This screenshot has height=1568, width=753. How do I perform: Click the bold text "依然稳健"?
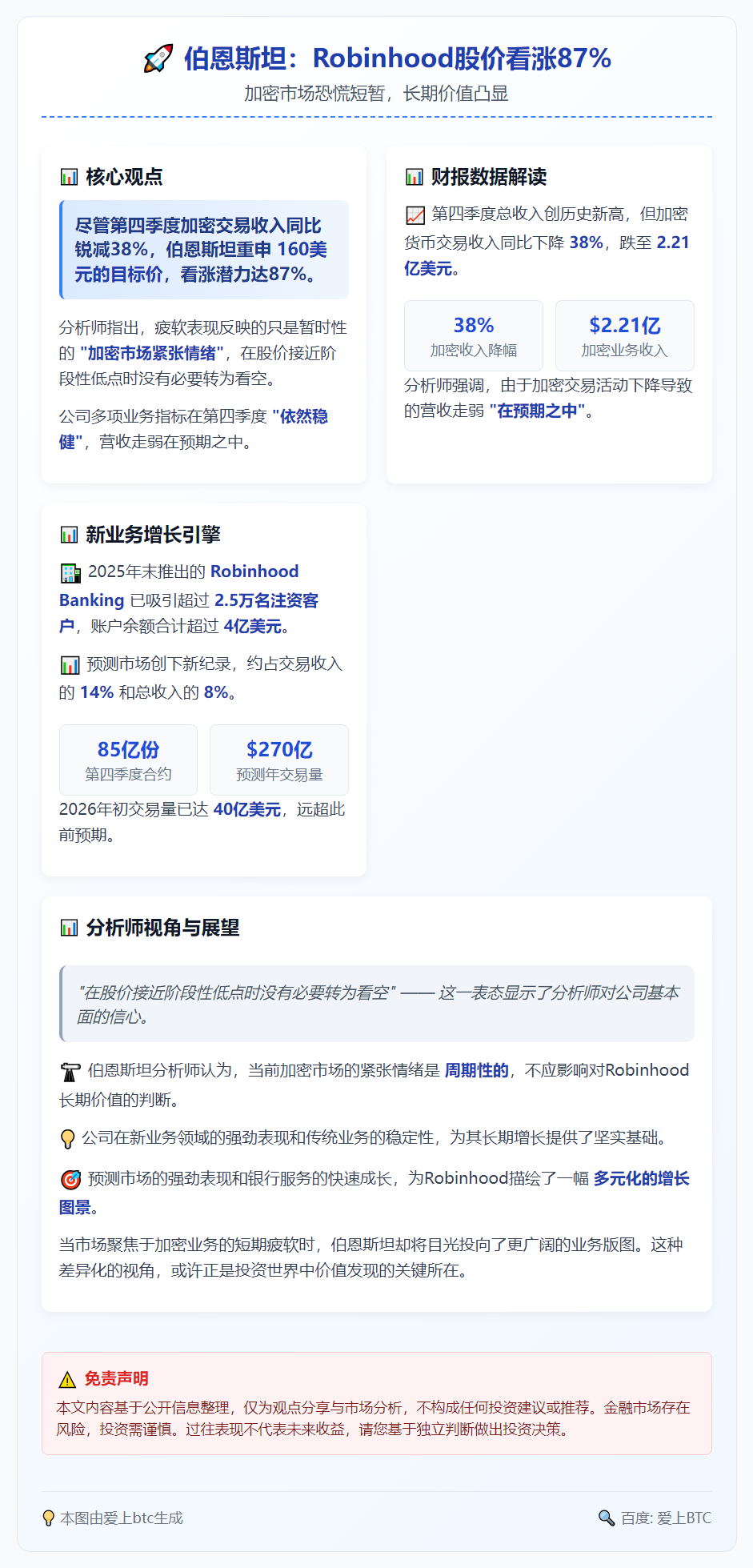tap(194, 429)
